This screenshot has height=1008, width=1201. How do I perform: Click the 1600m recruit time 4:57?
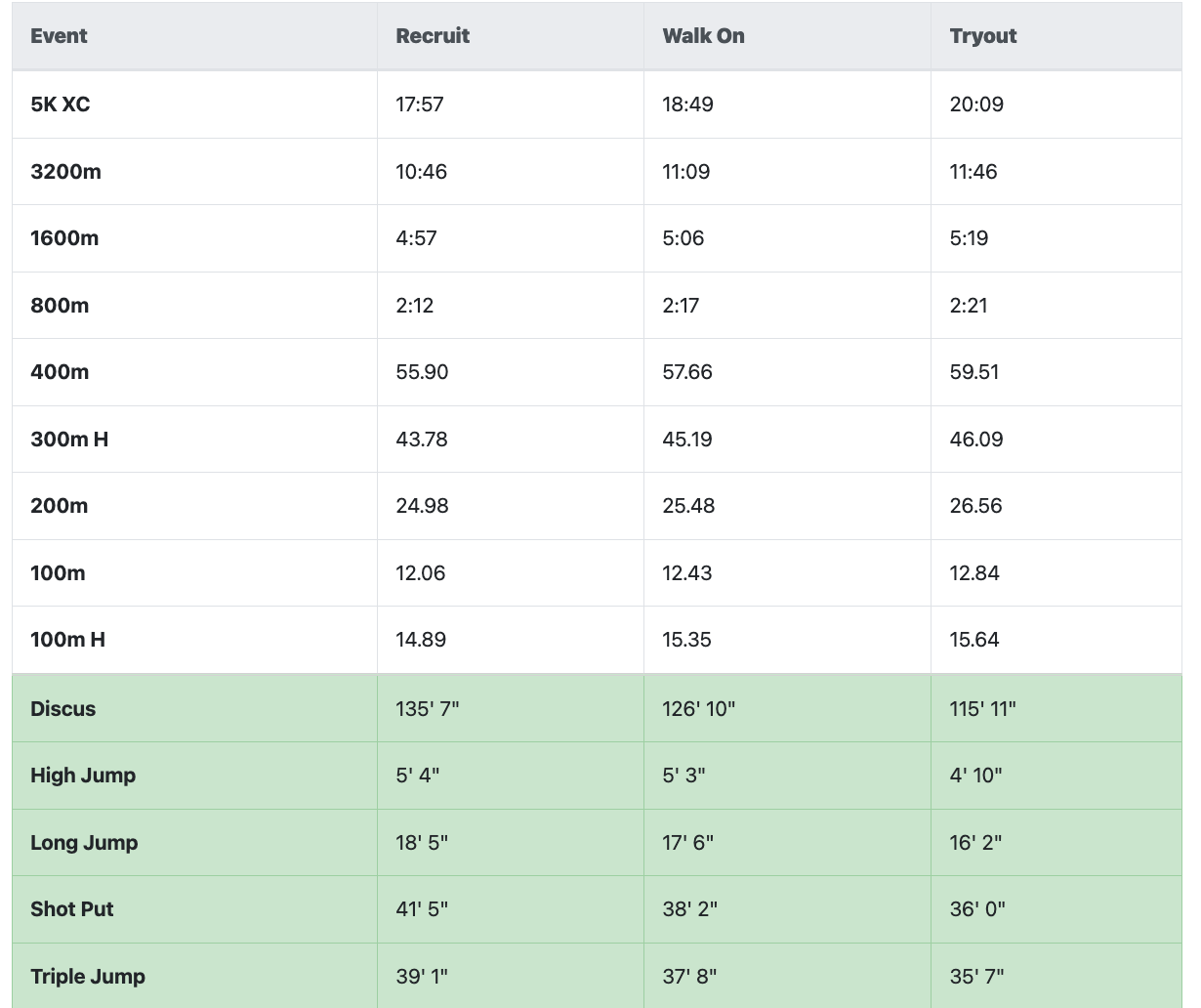coord(416,238)
